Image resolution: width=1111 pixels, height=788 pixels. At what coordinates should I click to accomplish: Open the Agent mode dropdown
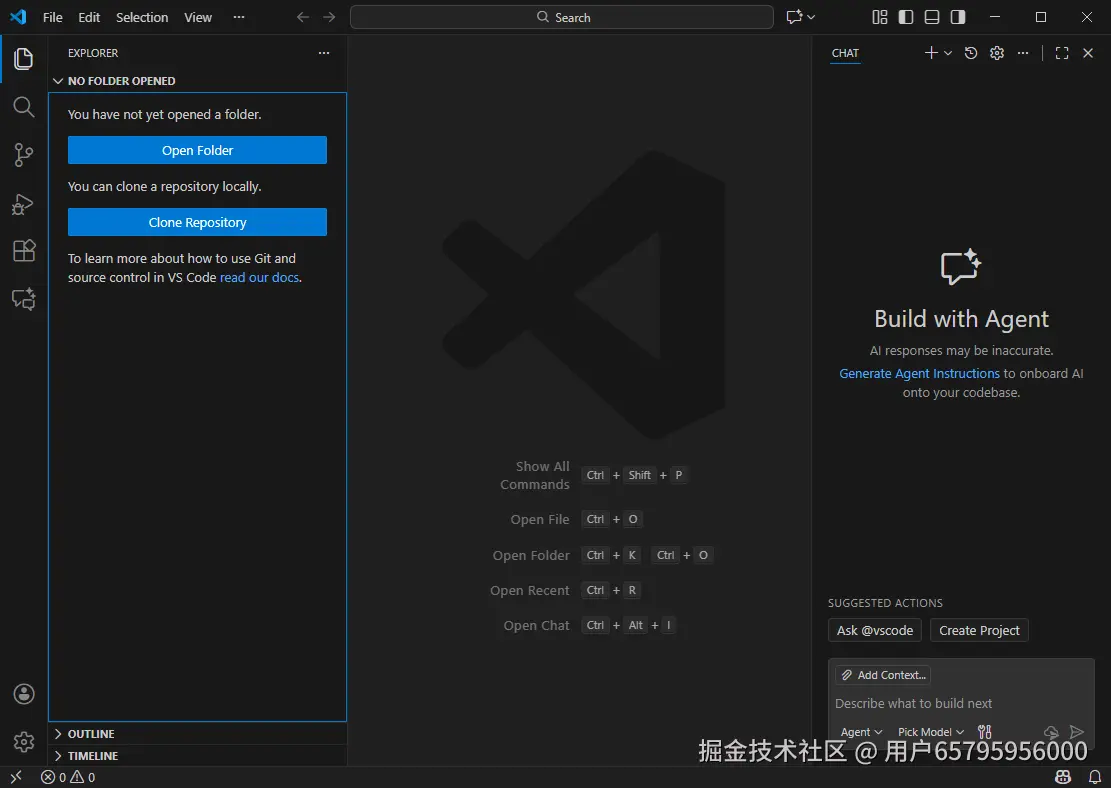point(861,732)
